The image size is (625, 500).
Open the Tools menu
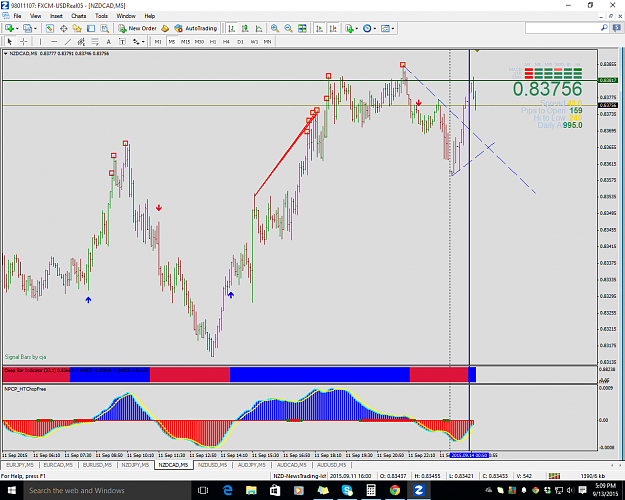point(101,16)
